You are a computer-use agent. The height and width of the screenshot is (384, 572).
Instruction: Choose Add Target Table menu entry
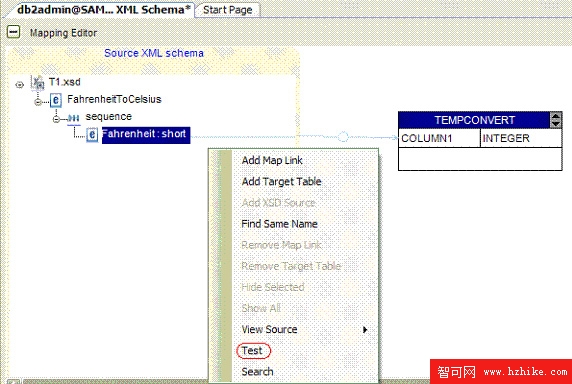click(x=281, y=181)
